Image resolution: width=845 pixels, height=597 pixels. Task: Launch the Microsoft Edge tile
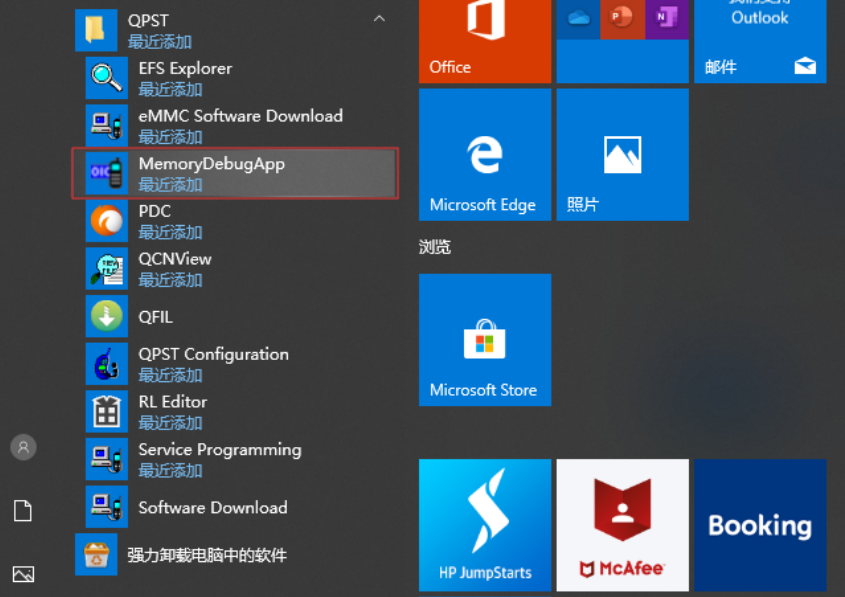(x=485, y=155)
